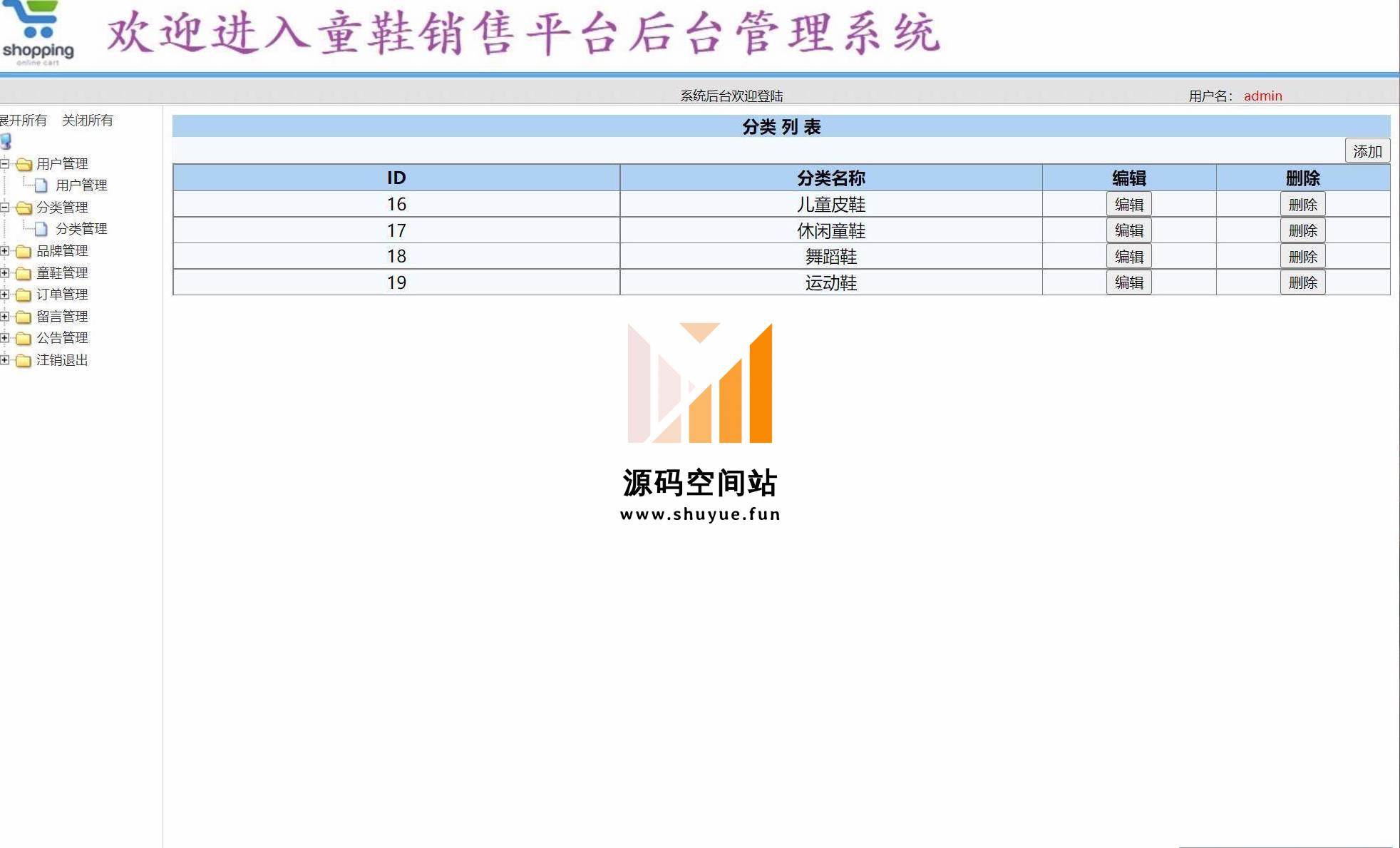This screenshot has width=1400, height=848.
Task: Click the 注销退出 folder icon
Action: pos(24,360)
